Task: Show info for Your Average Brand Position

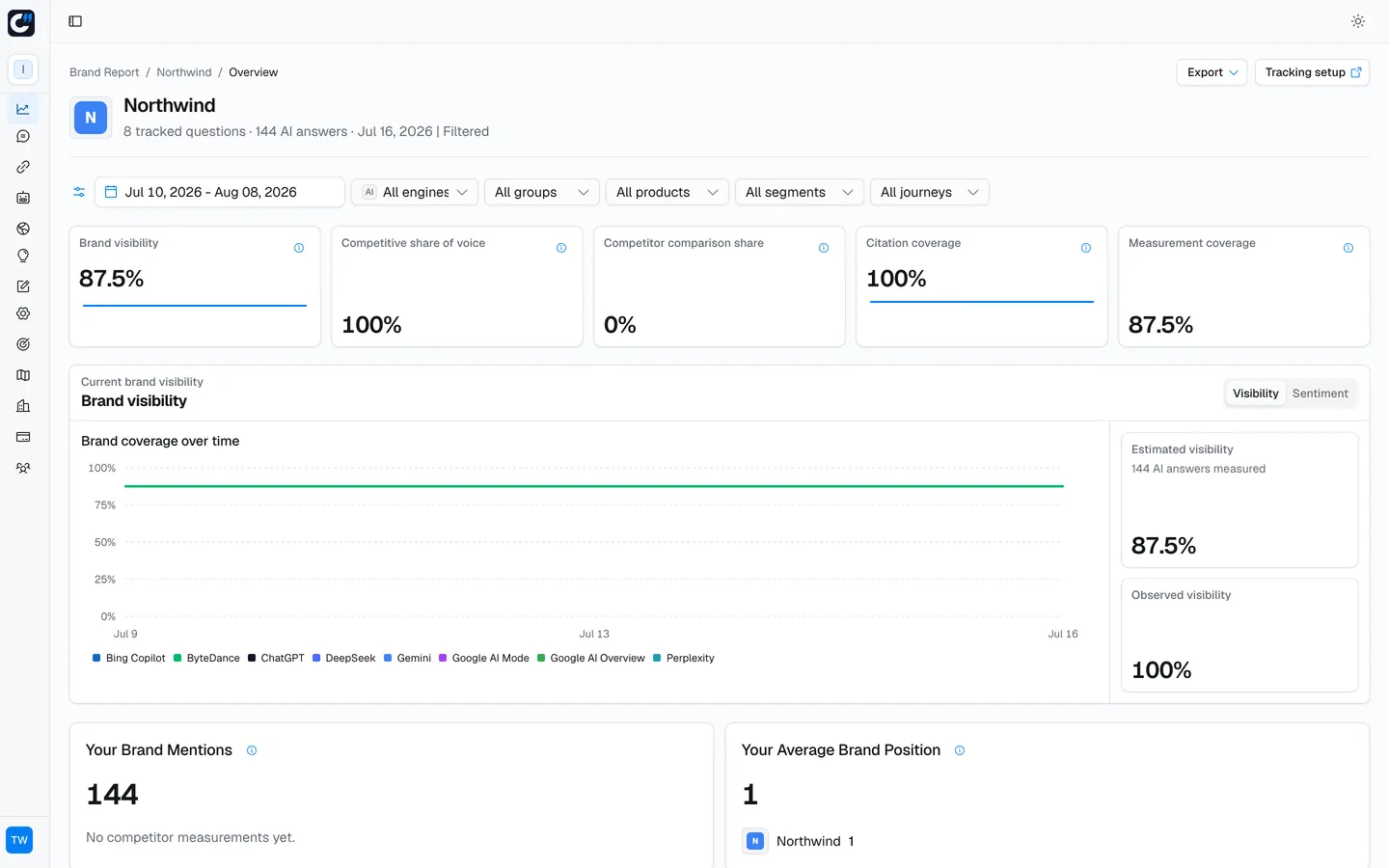Action: click(960, 750)
